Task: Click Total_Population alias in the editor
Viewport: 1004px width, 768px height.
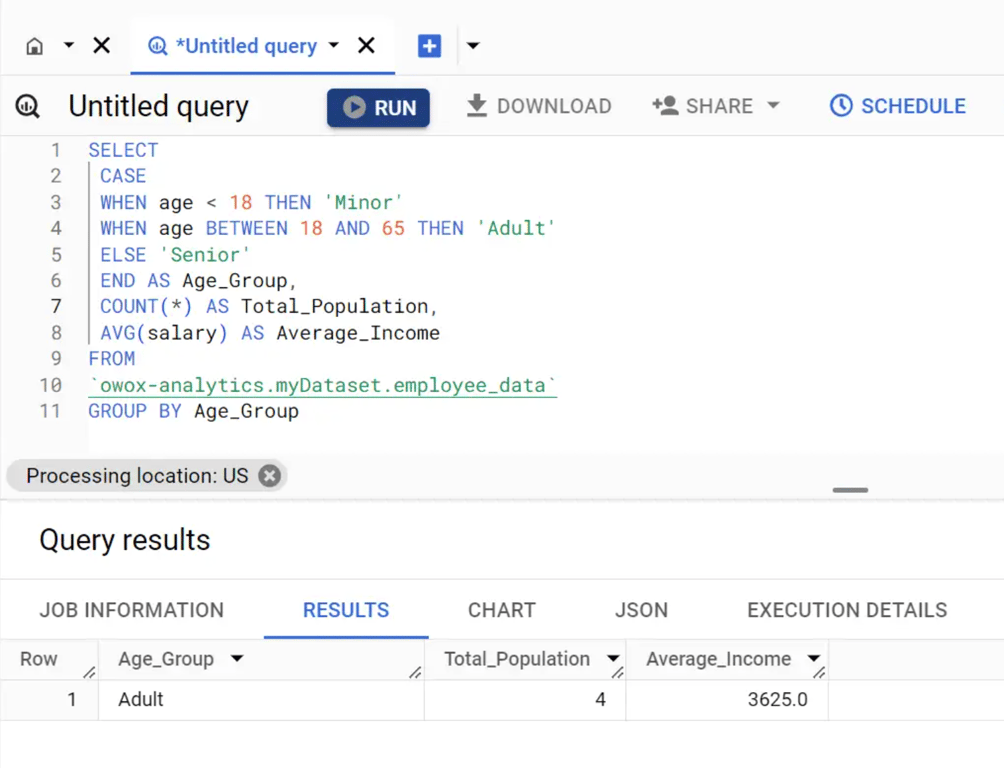Action: click(x=334, y=306)
